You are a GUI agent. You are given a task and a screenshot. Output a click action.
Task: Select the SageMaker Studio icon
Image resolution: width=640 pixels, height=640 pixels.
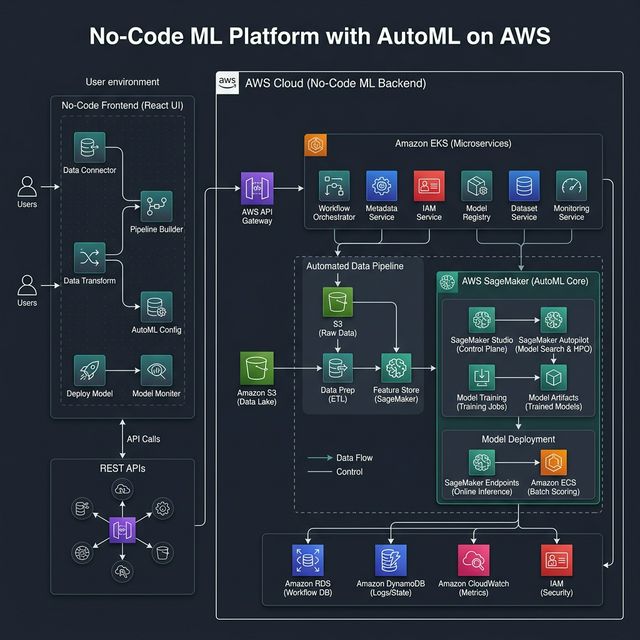tap(482, 320)
